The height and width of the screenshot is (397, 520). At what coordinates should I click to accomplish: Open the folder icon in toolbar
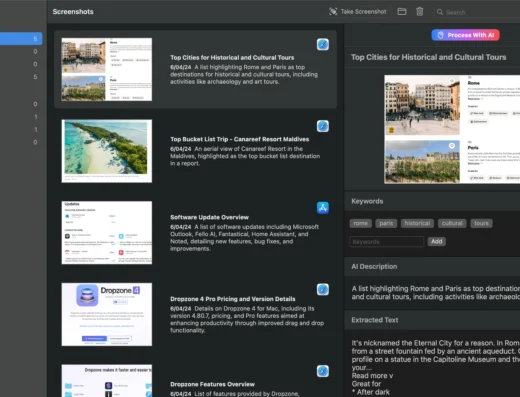(x=402, y=12)
